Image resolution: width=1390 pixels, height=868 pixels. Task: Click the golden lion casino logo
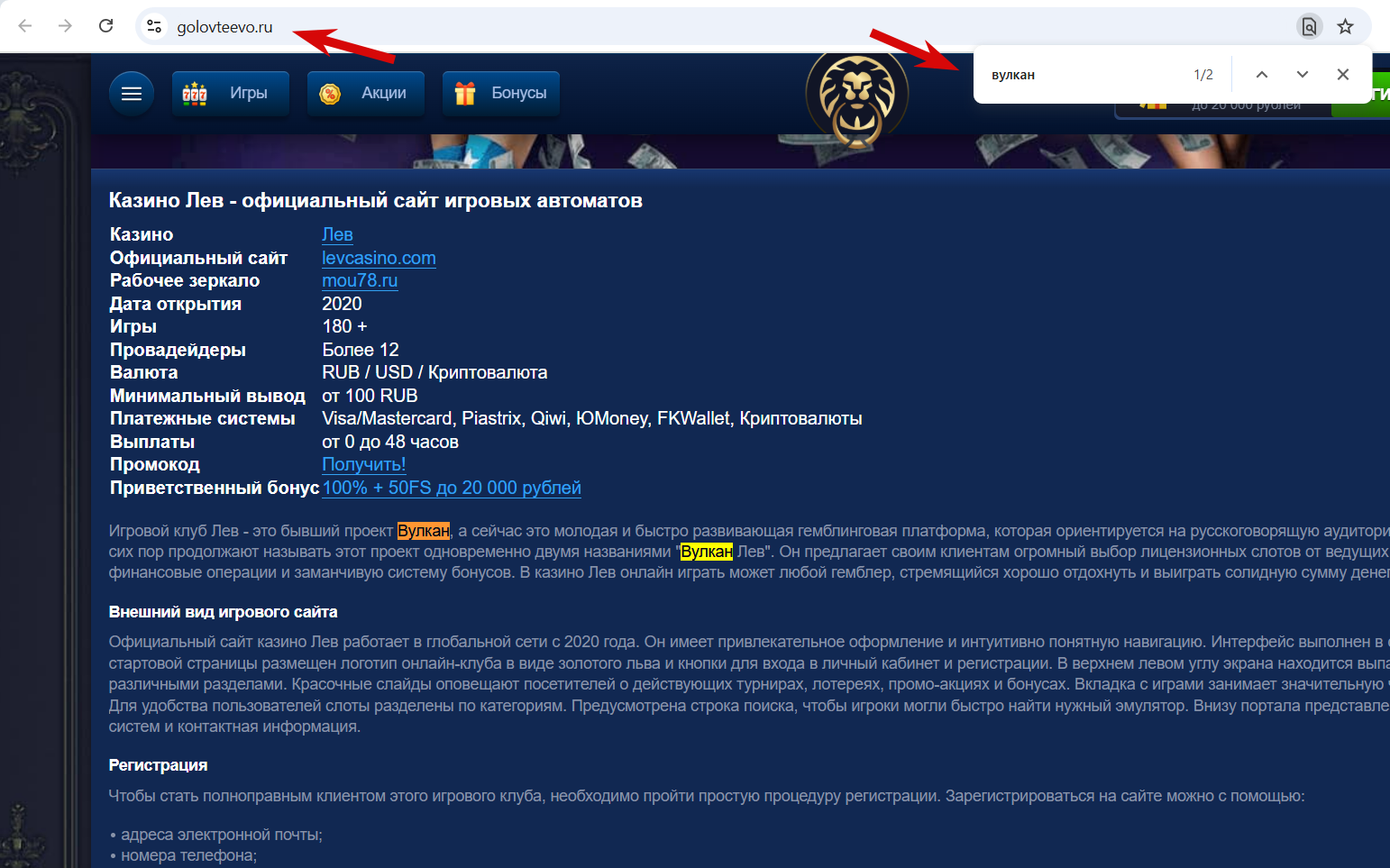click(856, 99)
